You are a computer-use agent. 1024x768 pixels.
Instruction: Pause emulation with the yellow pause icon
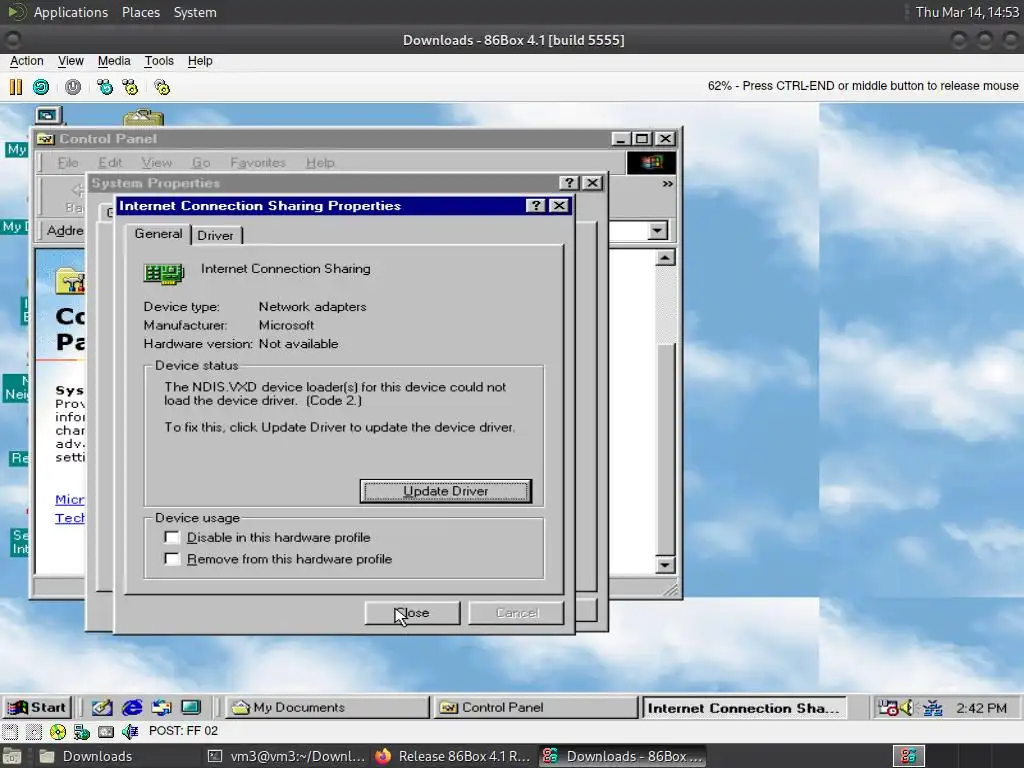point(16,87)
